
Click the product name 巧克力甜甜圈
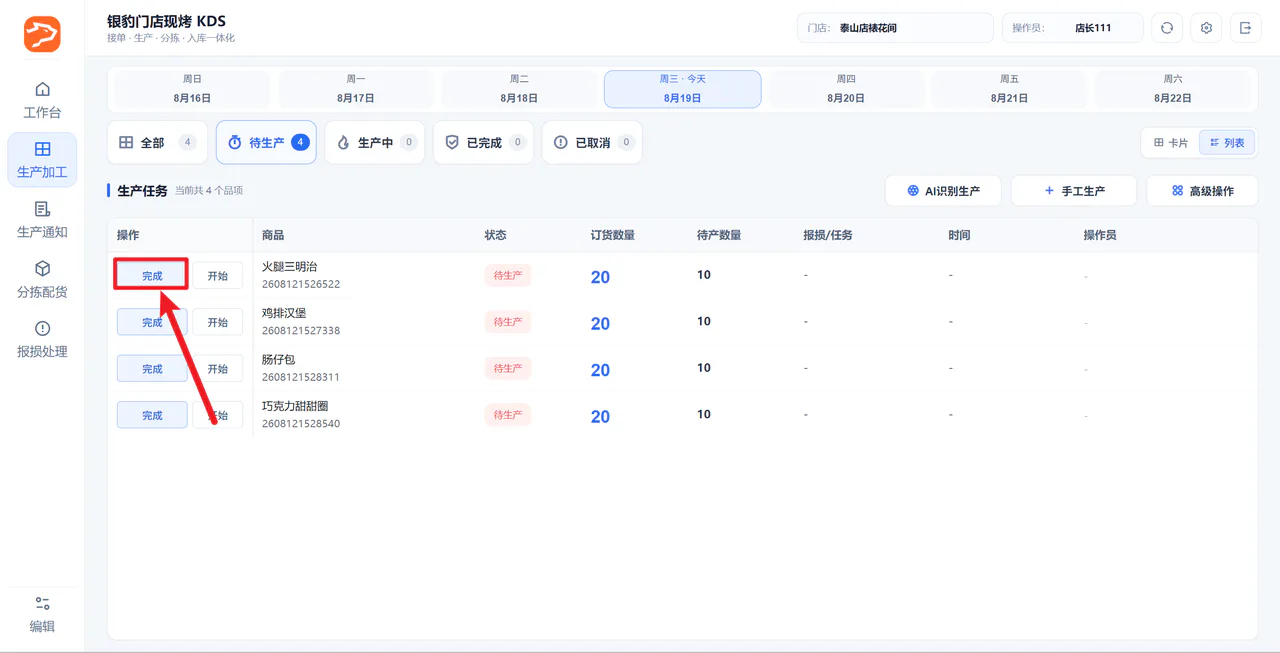(295, 406)
